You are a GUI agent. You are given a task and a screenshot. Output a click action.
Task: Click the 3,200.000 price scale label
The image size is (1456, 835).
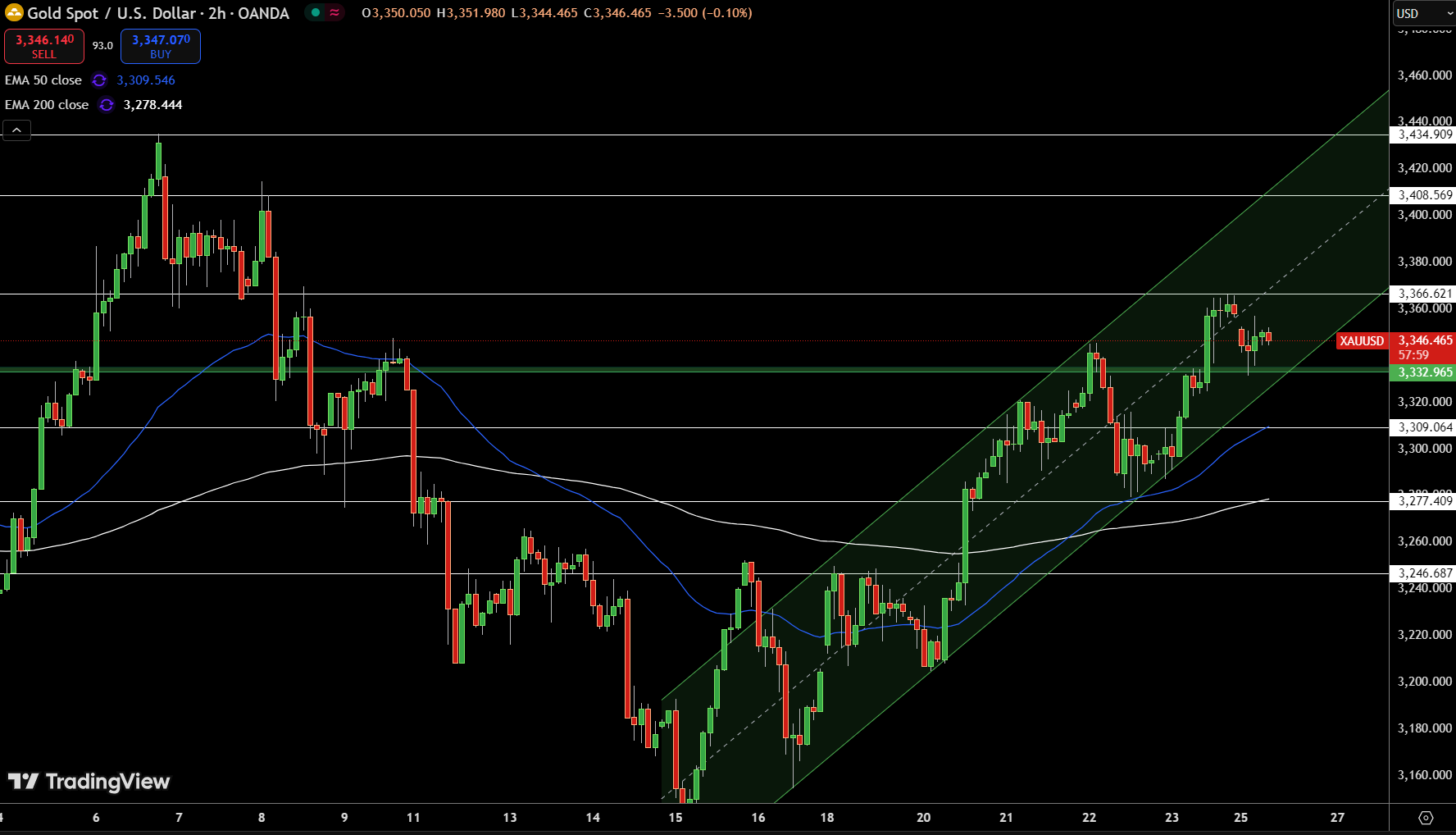point(1425,682)
